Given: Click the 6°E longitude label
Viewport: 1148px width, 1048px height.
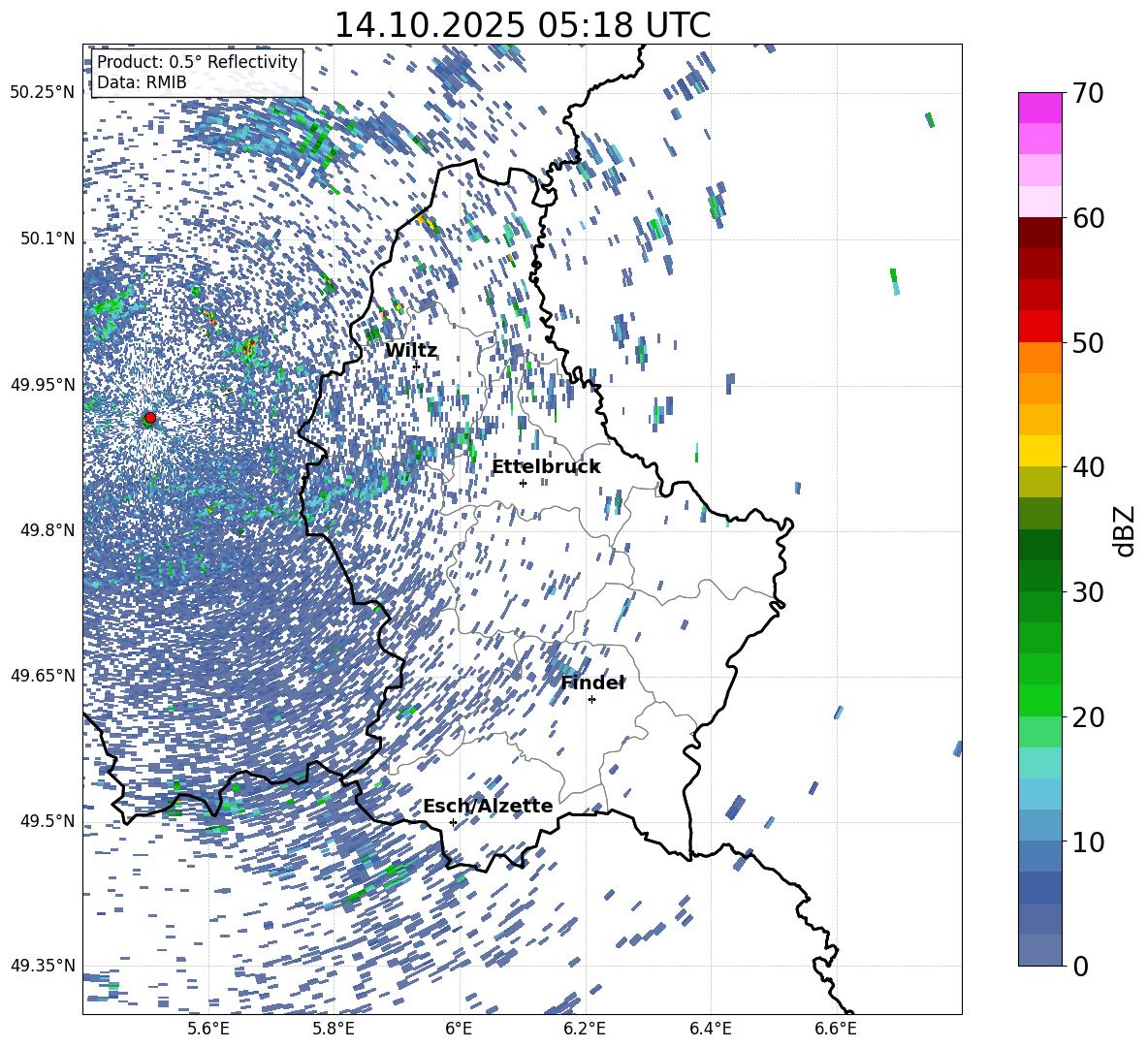Looking at the screenshot, I should (459, 1029).
